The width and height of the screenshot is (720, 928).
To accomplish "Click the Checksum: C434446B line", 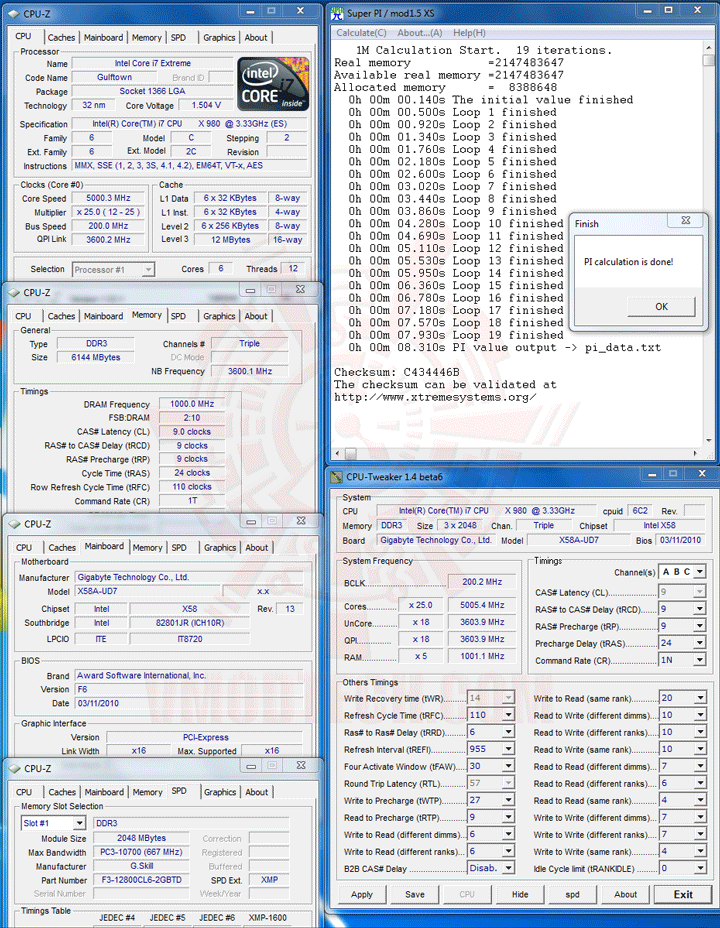I will 396,372.
